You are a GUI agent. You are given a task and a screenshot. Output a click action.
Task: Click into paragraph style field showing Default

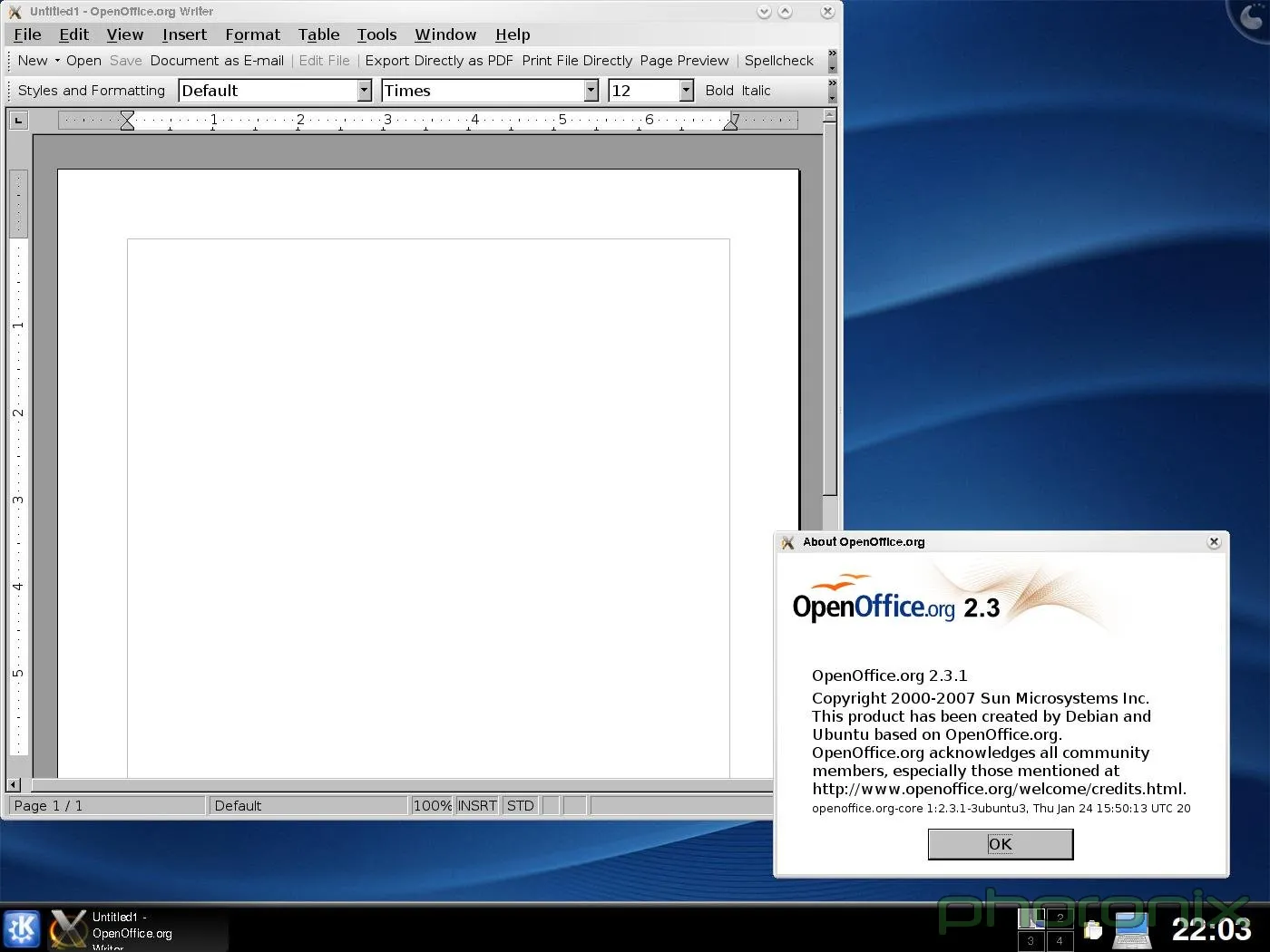point(269,91)
